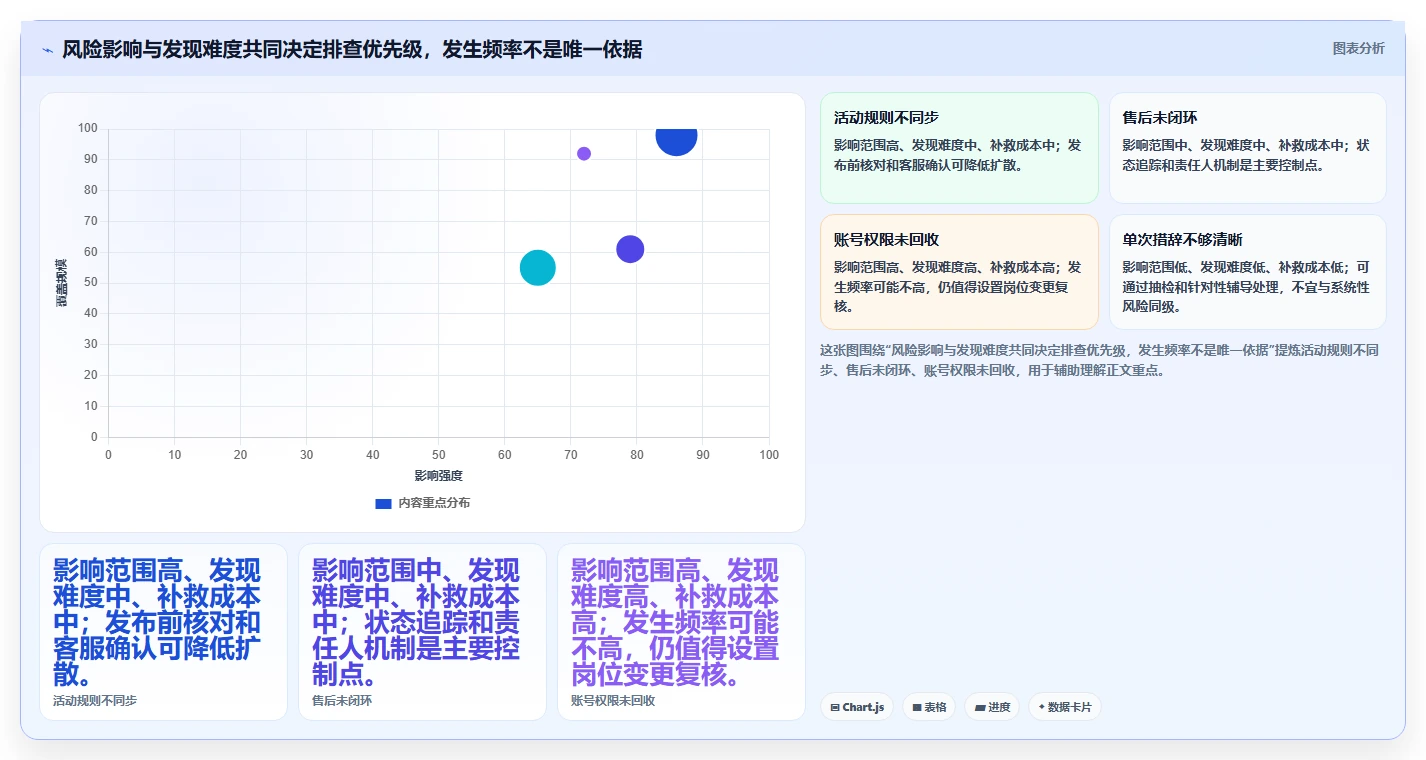Screen dimensions: 1426x760
Task: Click the large indigo statistic mentioning 状态追踪
Action: click(416, 622)
